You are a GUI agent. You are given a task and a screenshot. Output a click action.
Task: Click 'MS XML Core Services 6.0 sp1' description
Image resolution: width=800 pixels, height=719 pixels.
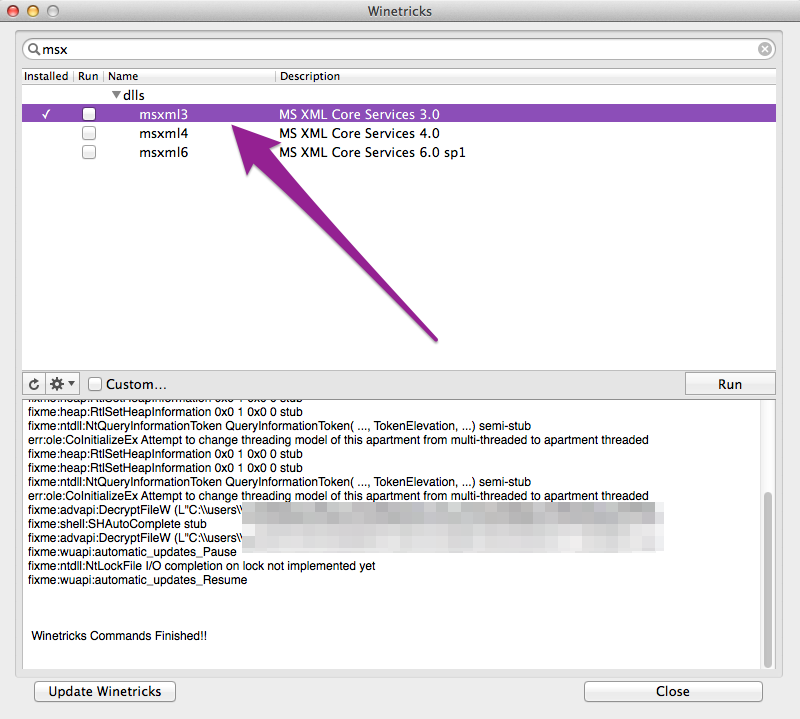[372, 152]
